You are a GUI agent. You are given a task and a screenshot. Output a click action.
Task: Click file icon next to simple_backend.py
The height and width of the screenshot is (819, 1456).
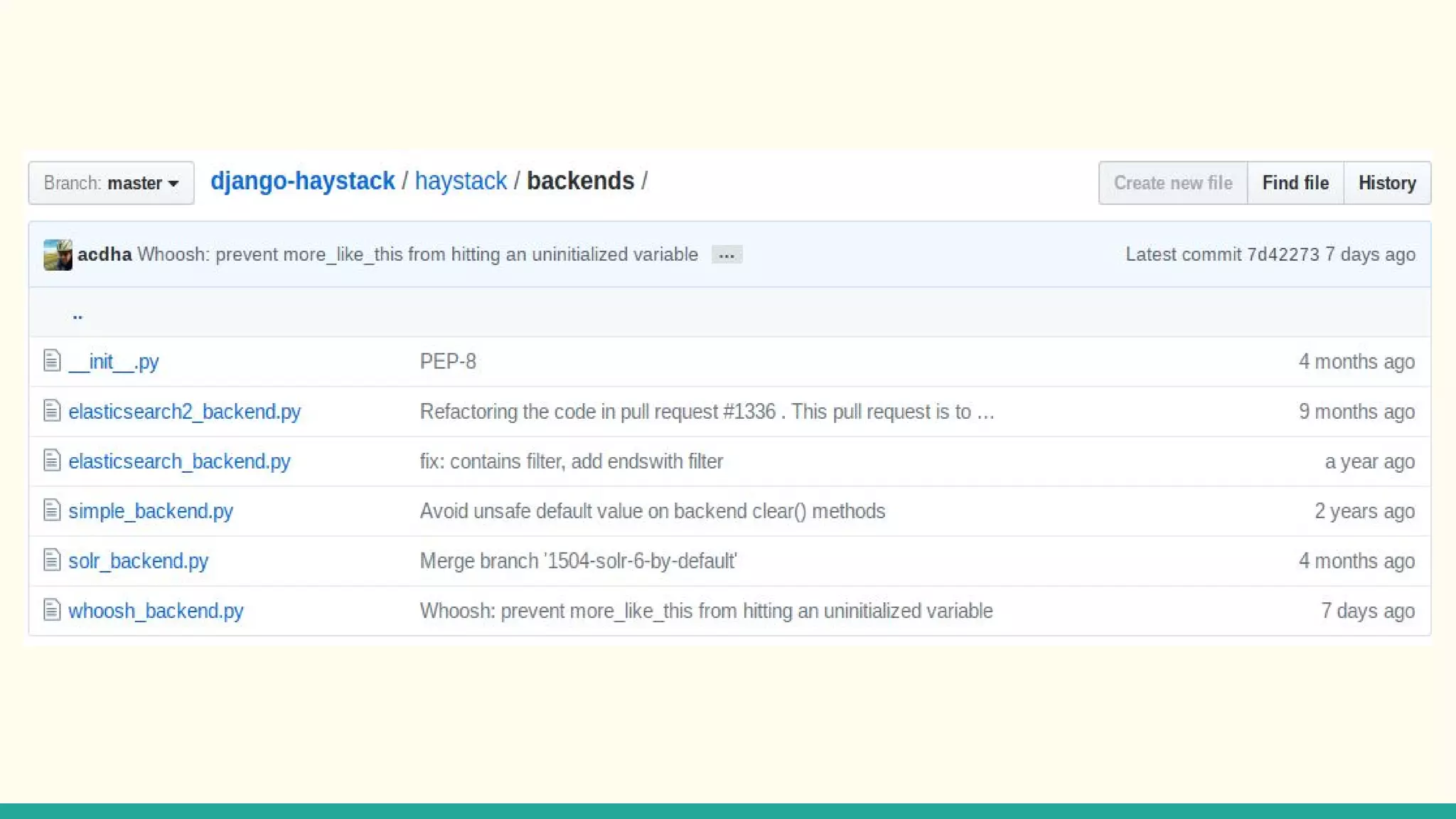tap(52, 510)
